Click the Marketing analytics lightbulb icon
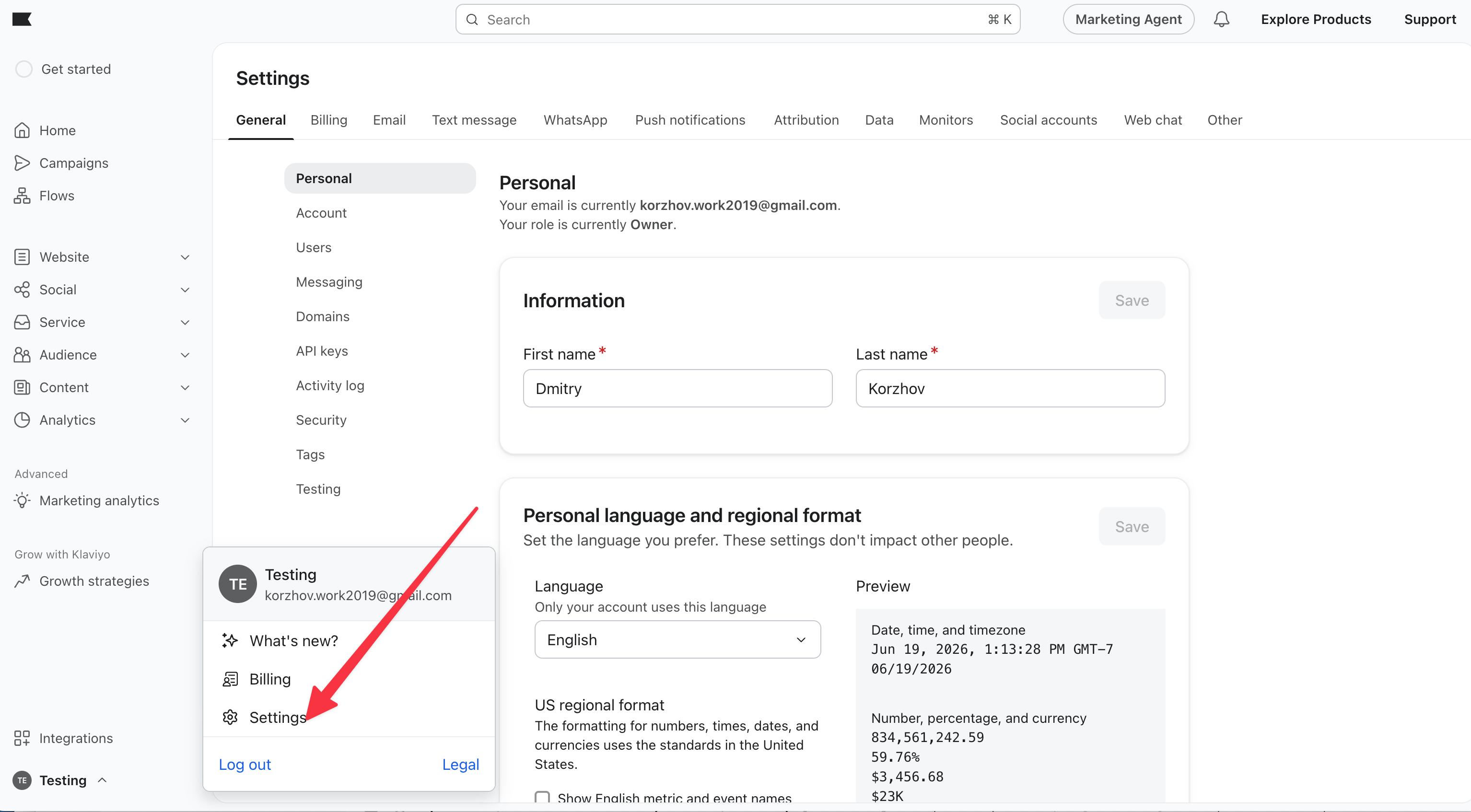Viewport: 1471px width, 812px height. (x=22, y=500)
